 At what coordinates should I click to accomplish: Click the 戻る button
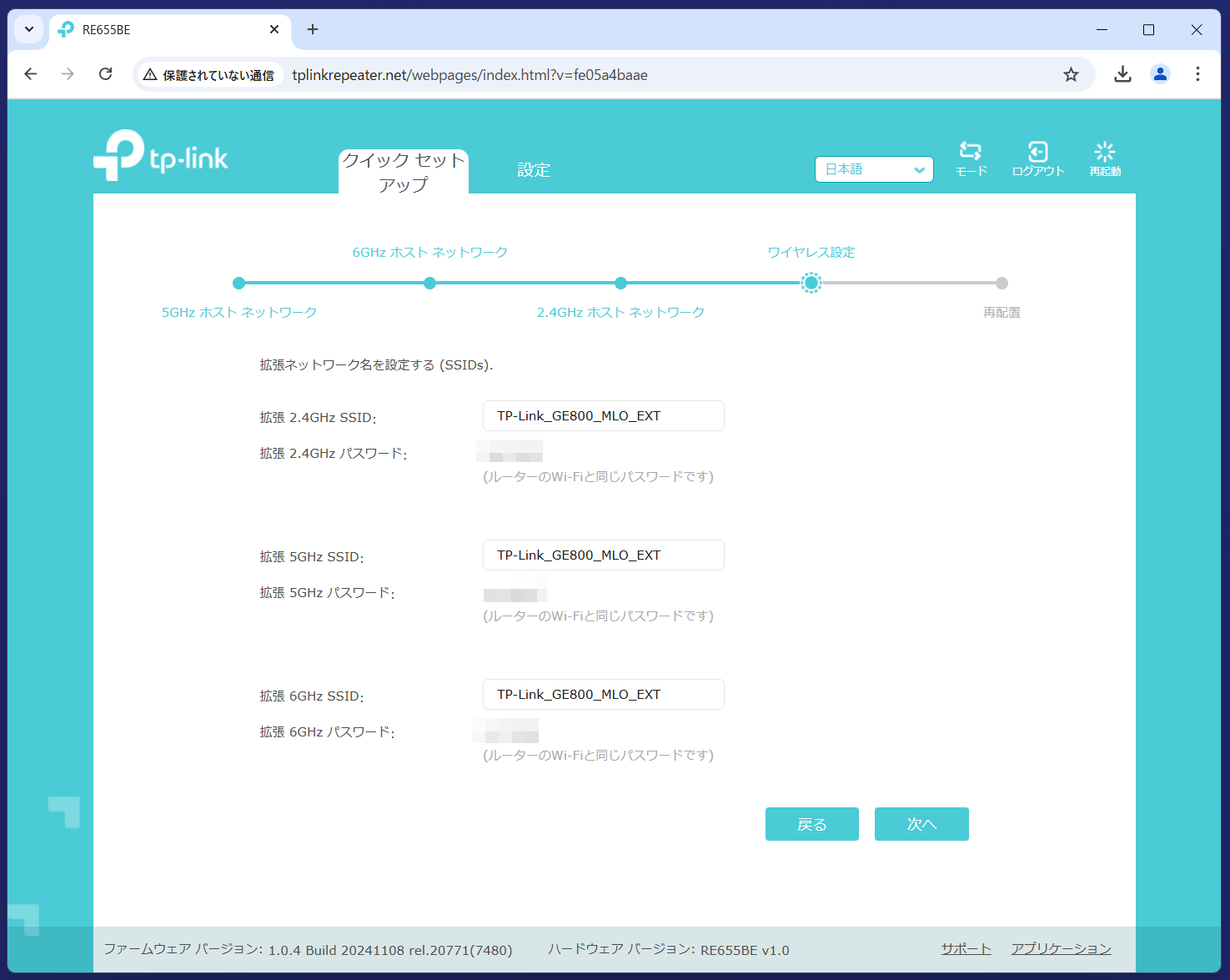tap(812, 824)
